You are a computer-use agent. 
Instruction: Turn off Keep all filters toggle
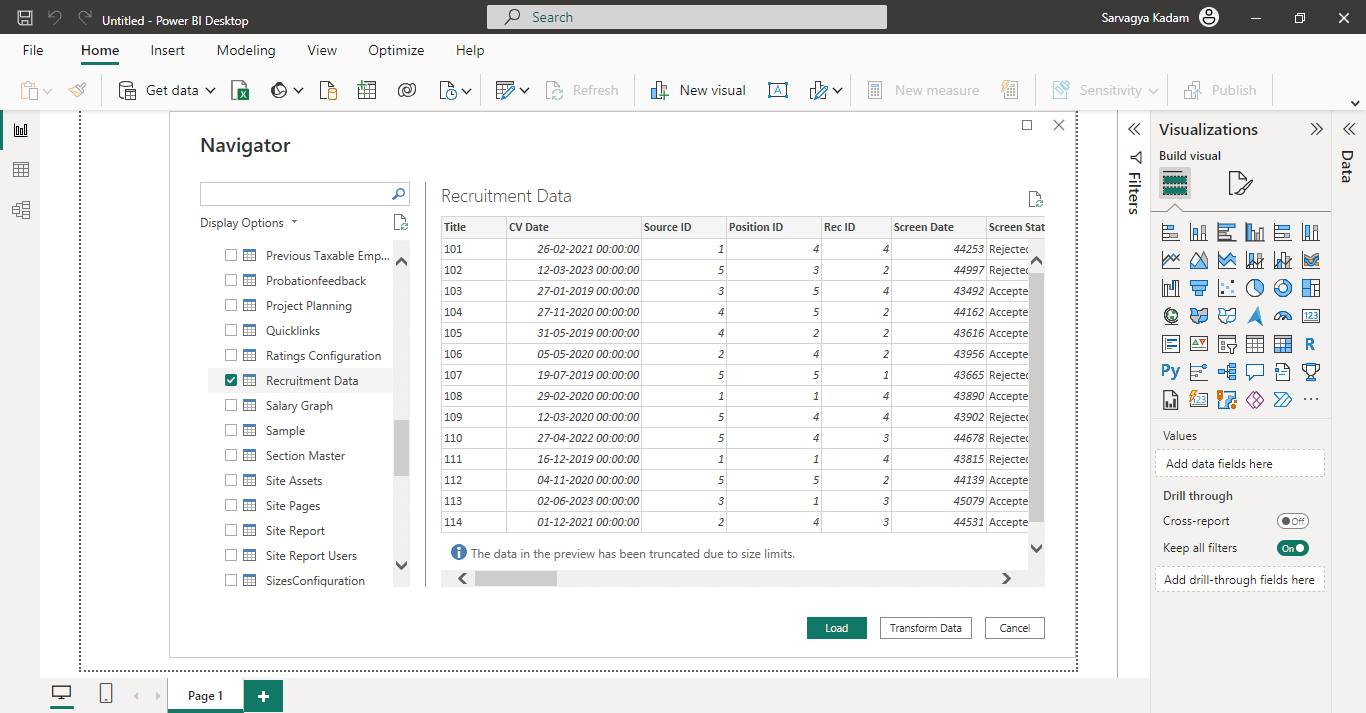pos(1292,548)
